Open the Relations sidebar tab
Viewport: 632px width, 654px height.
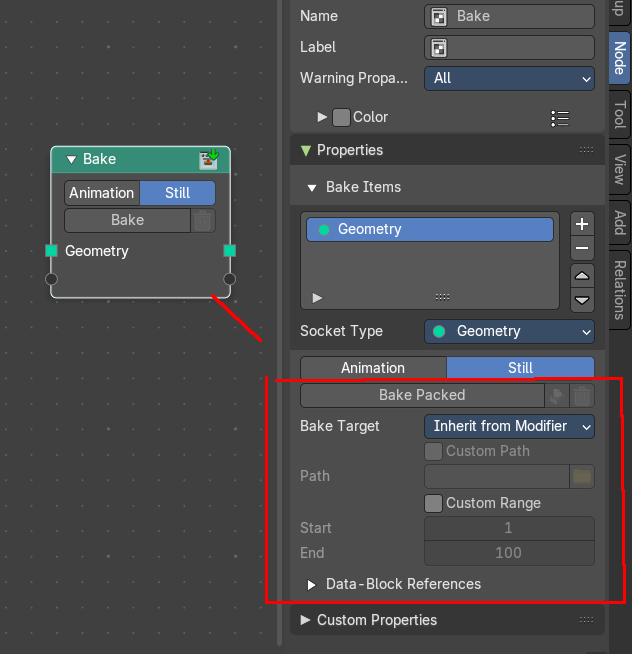(619, 290)
